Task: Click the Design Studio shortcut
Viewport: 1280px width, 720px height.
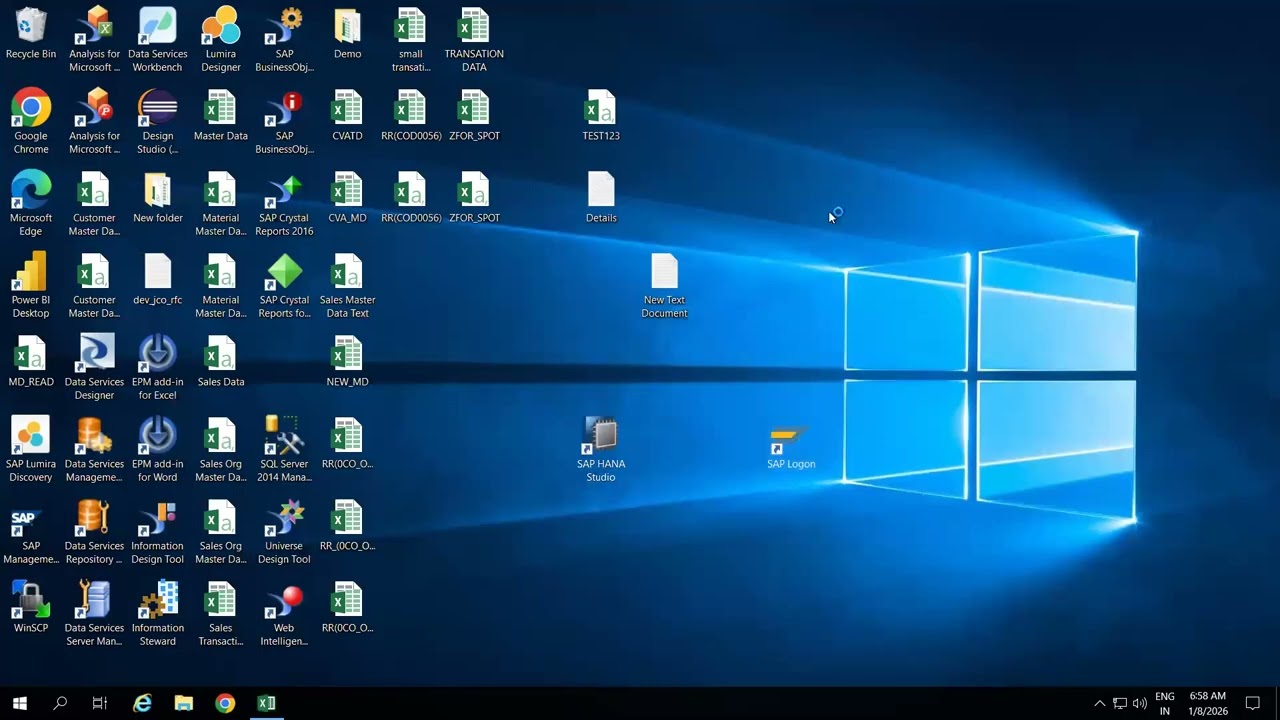Action: [158, 122]
